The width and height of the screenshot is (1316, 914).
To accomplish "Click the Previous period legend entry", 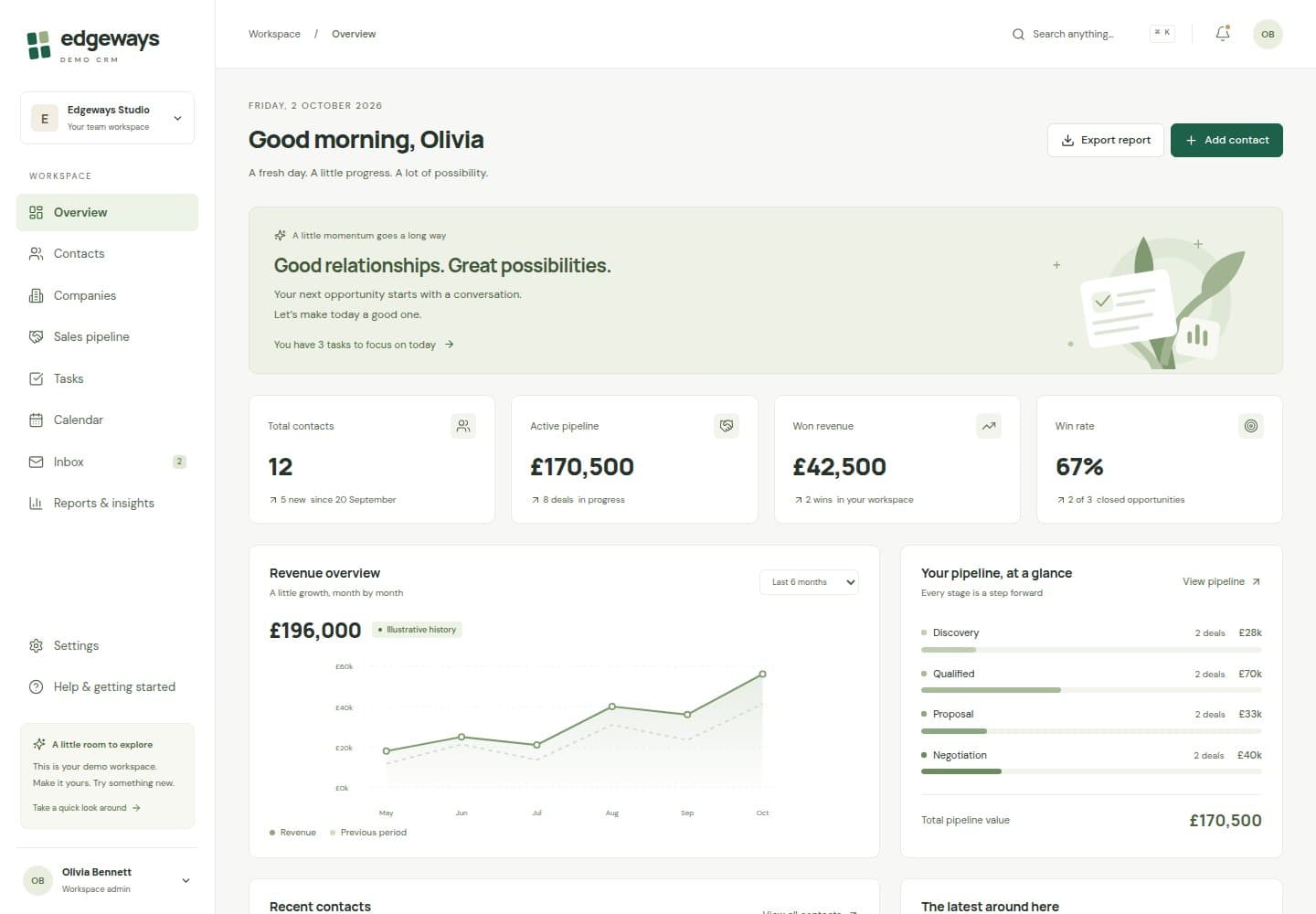I will (x=368, y=833).
